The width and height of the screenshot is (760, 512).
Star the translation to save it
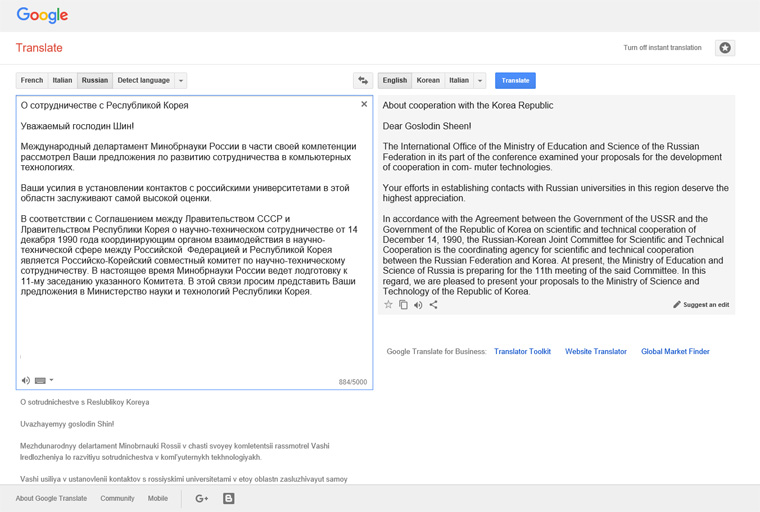(388, 304)
